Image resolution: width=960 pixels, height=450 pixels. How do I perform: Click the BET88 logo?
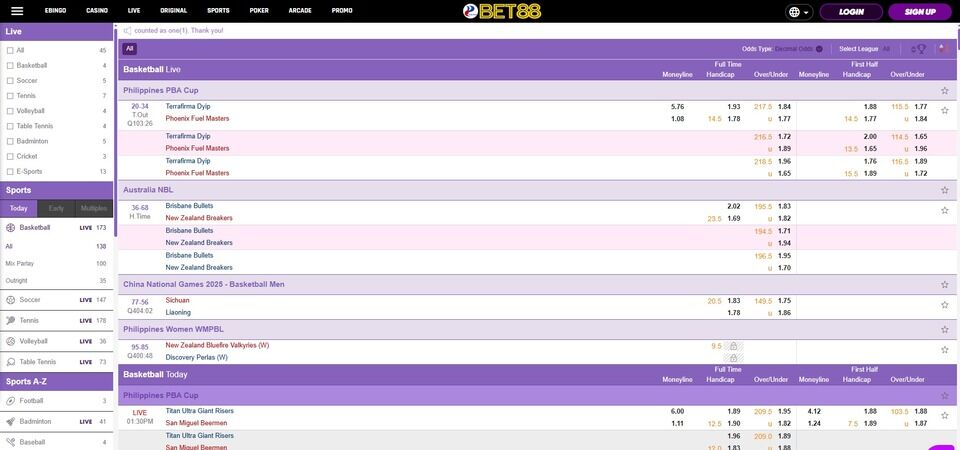click(502, 11)
